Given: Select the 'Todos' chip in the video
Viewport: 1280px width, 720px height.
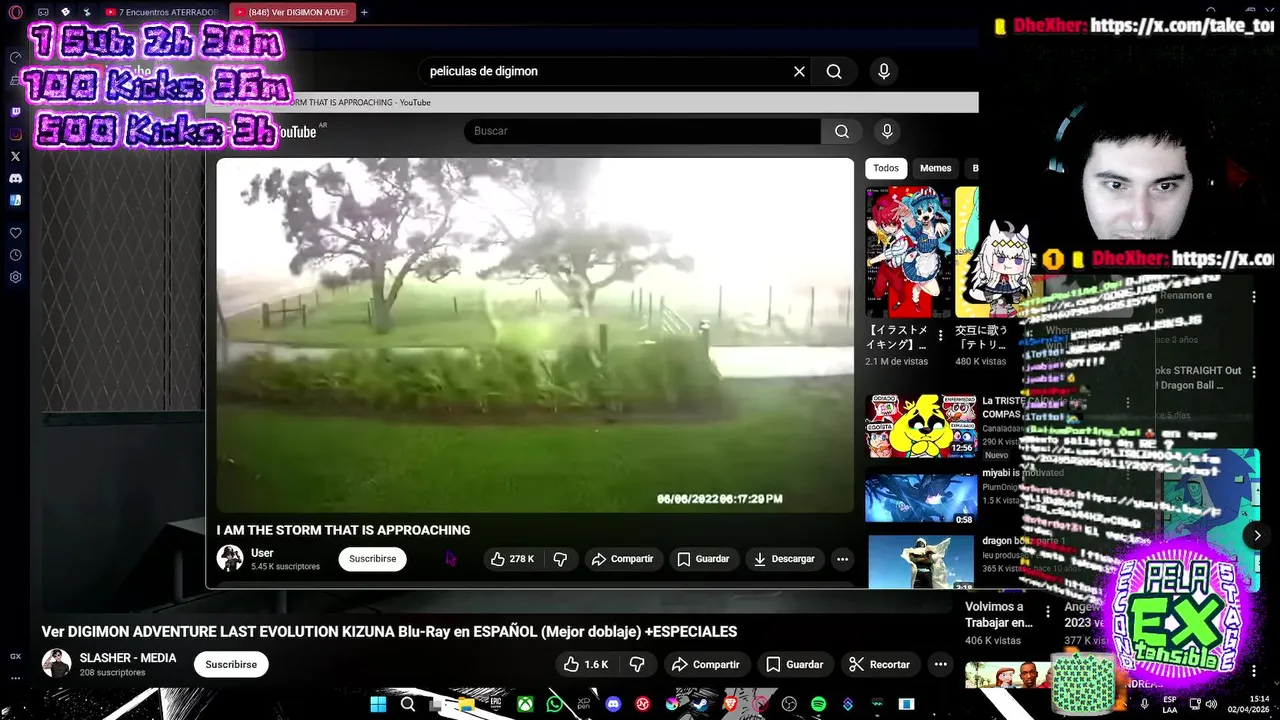Looking at the screenshot, I should coord(886,168).
